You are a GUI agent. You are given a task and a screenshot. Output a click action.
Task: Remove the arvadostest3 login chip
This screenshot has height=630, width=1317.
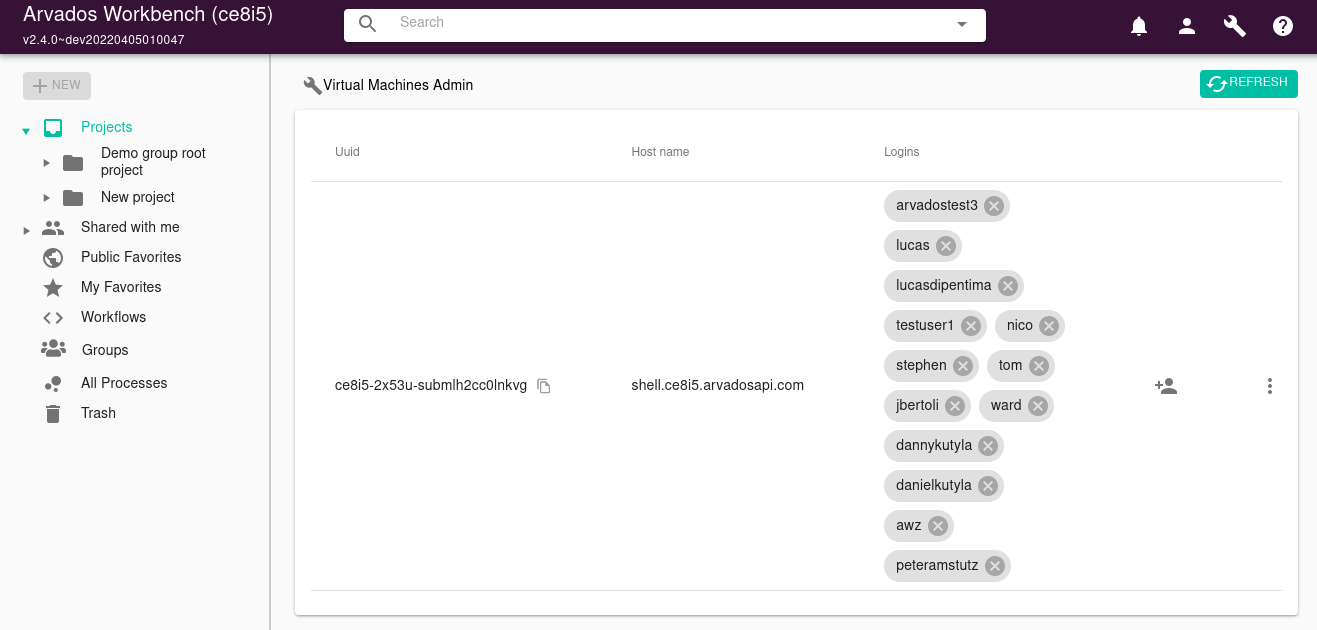pos(993,206)
